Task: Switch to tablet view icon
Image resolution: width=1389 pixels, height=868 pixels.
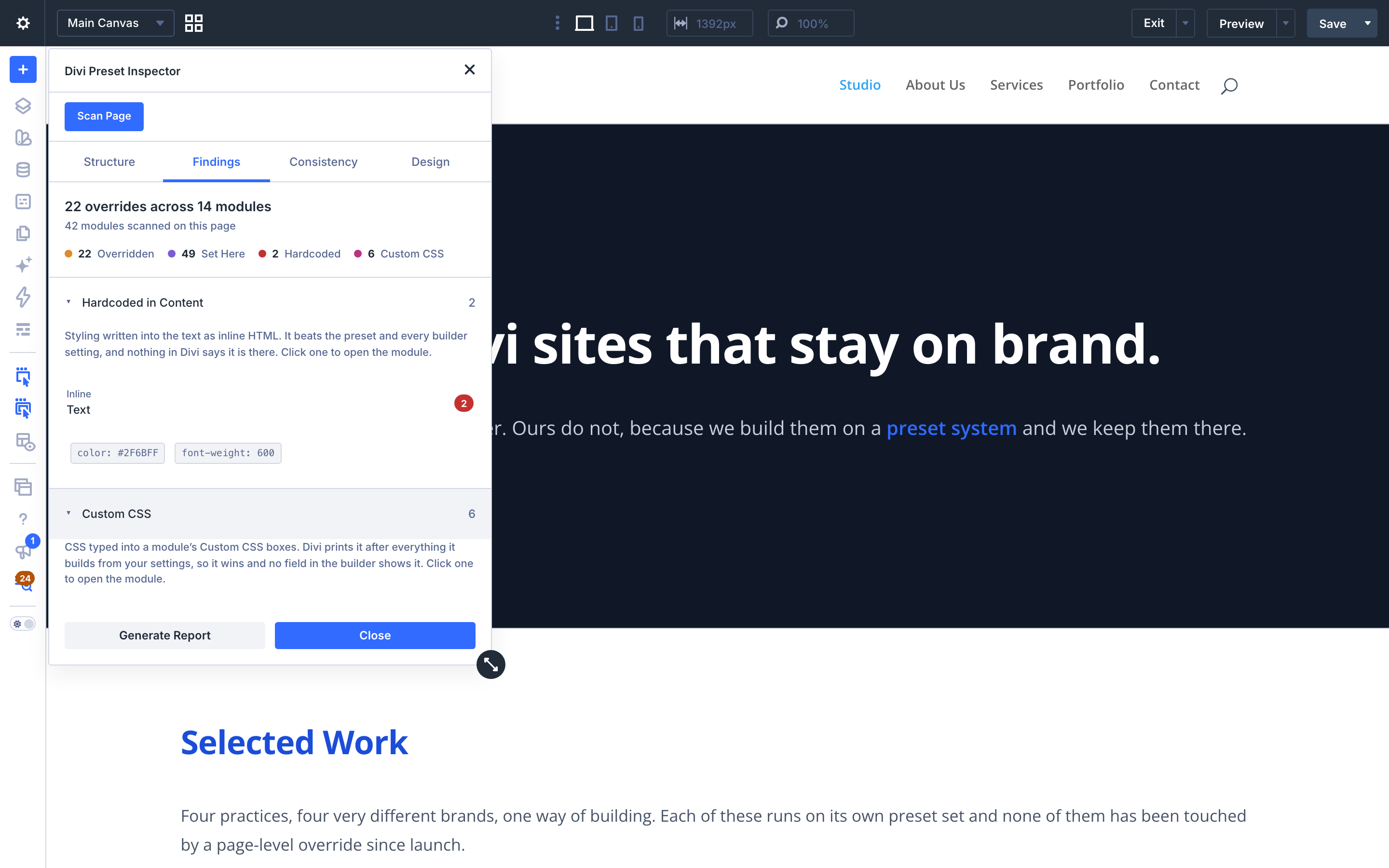Action: point(612,23)
